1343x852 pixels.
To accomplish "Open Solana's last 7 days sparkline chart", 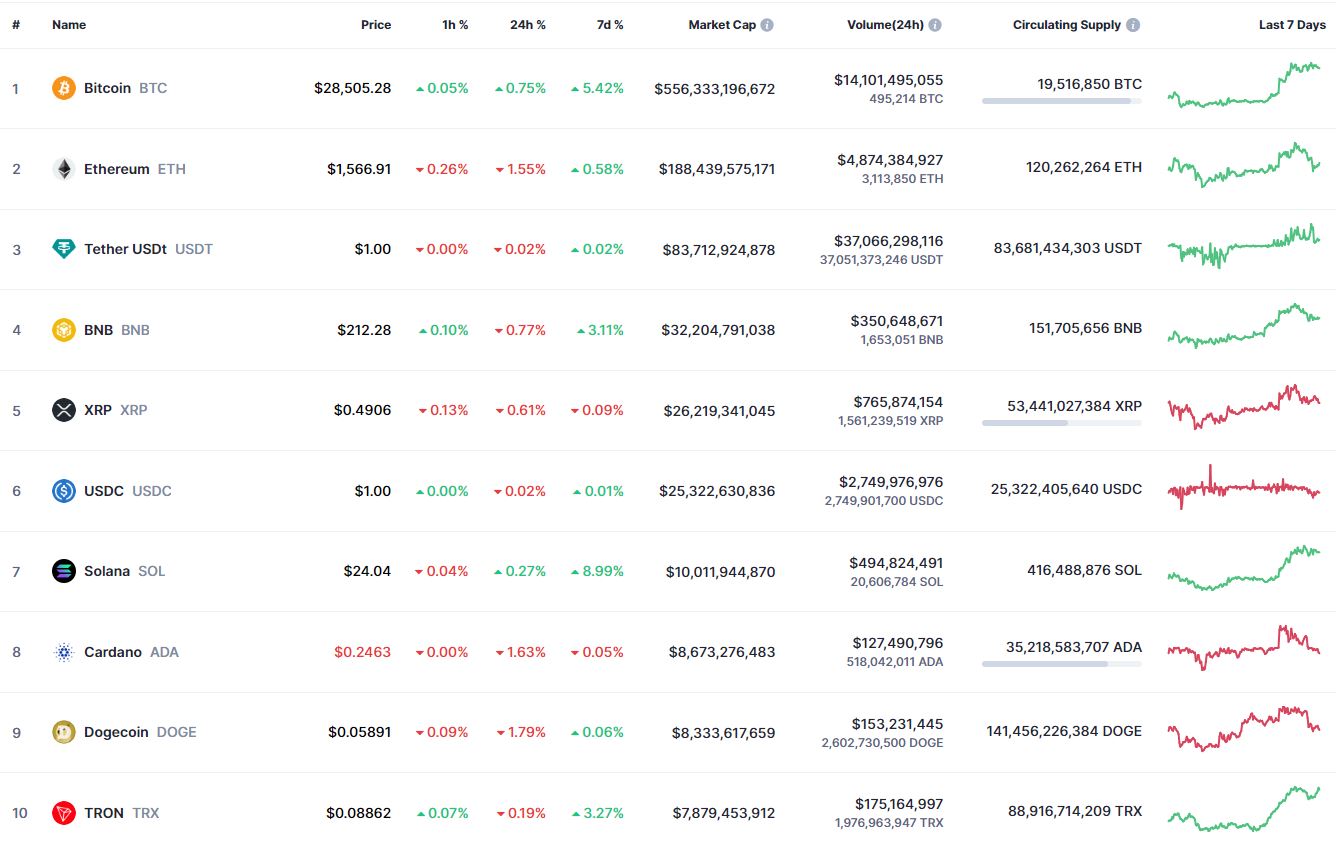I will (x=1244, y=569).
